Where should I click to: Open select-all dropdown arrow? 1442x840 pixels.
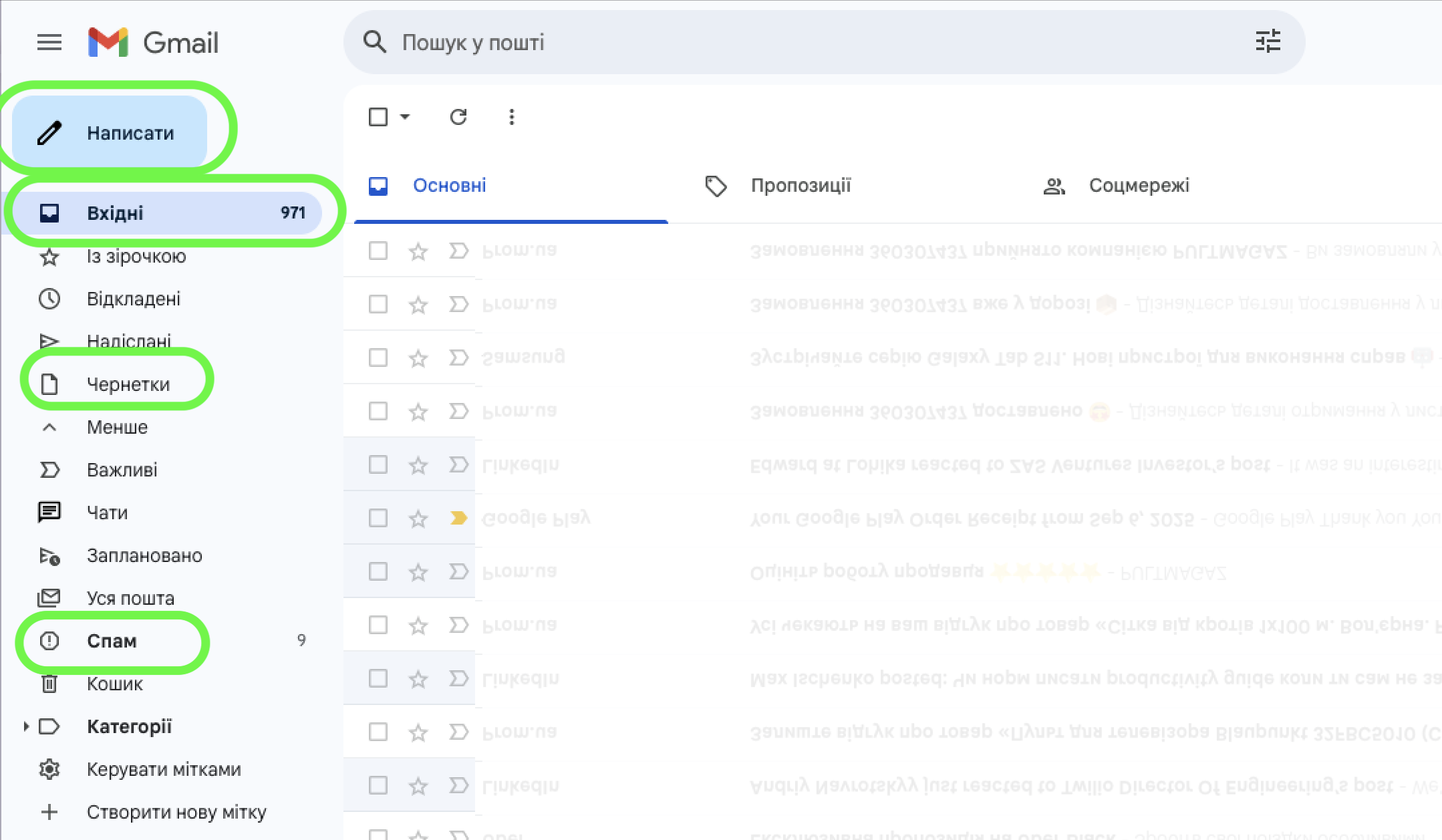405,117
